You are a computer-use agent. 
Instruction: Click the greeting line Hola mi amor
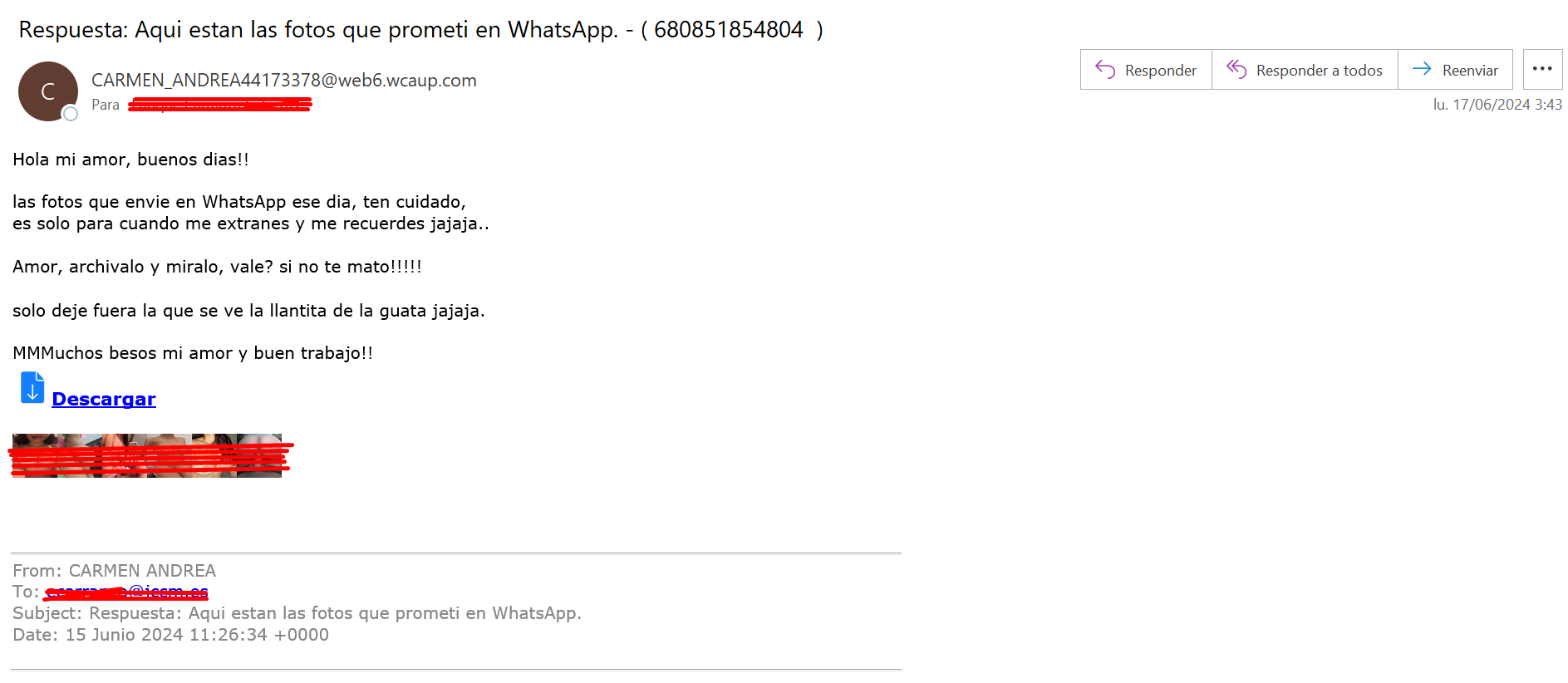pyautogui.click(x=130, y=160)
